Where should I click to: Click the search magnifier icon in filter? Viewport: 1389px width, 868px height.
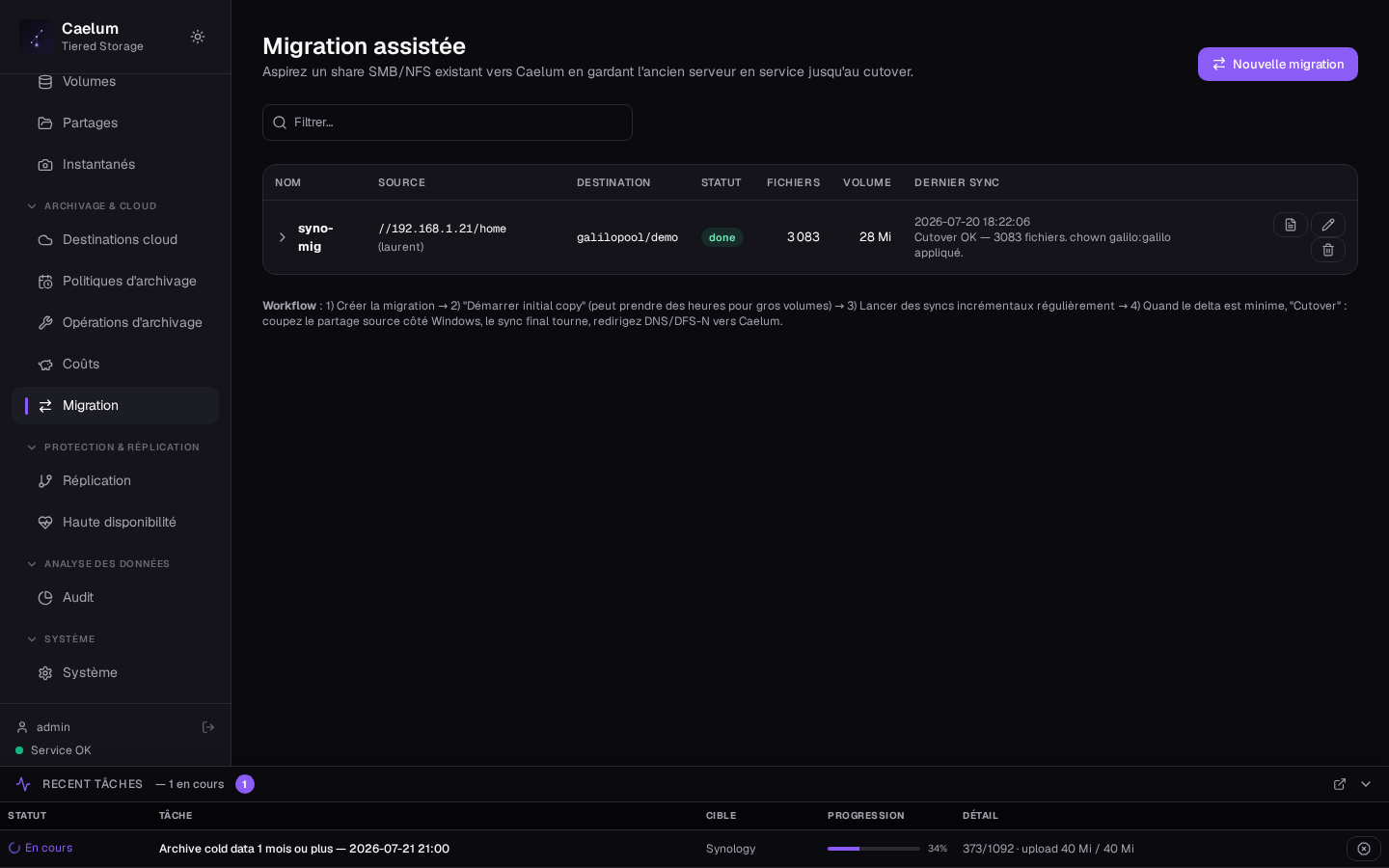[x=280, y=122]
